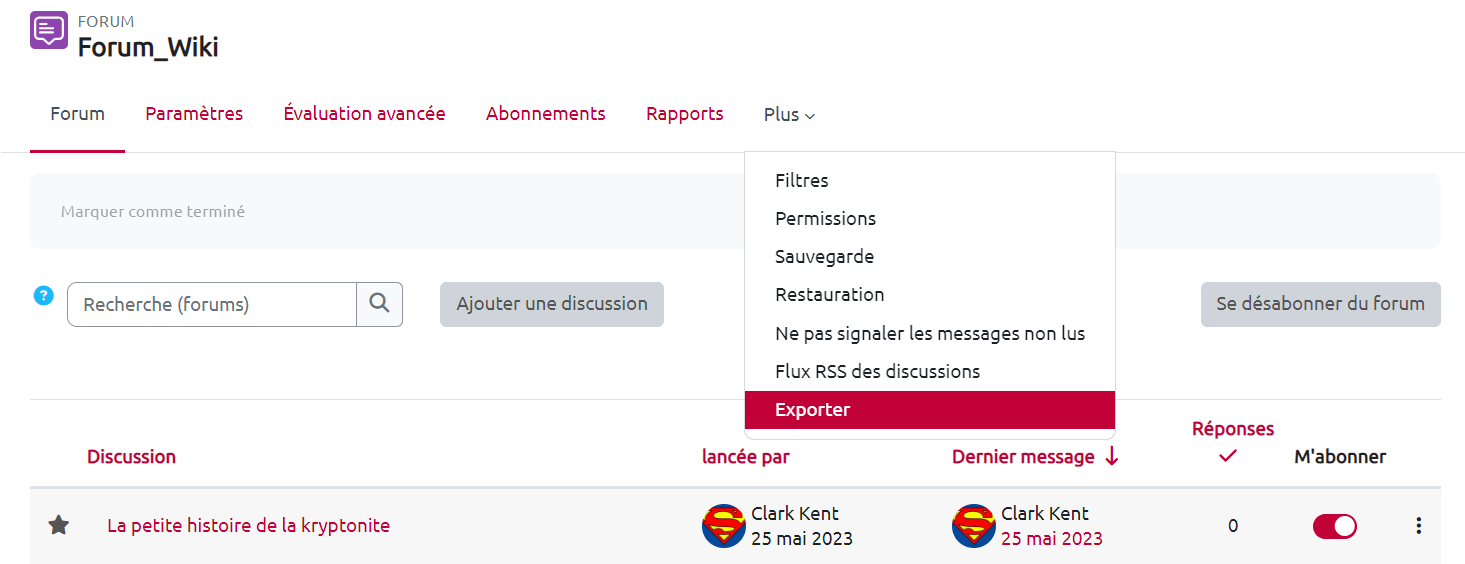Choose Permissions in the dropdown menu
This screenshot has width=1465, height=564.
click(825, 219)
